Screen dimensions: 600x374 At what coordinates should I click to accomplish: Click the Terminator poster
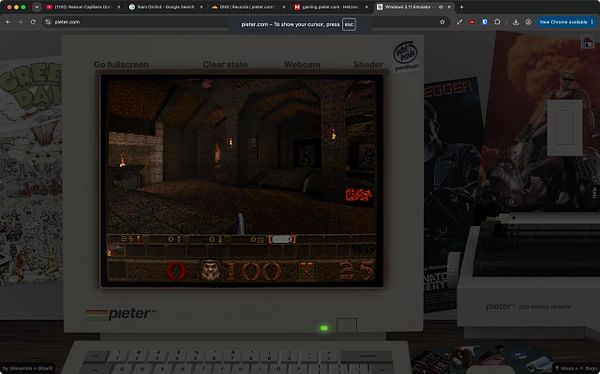coord(453,191)
